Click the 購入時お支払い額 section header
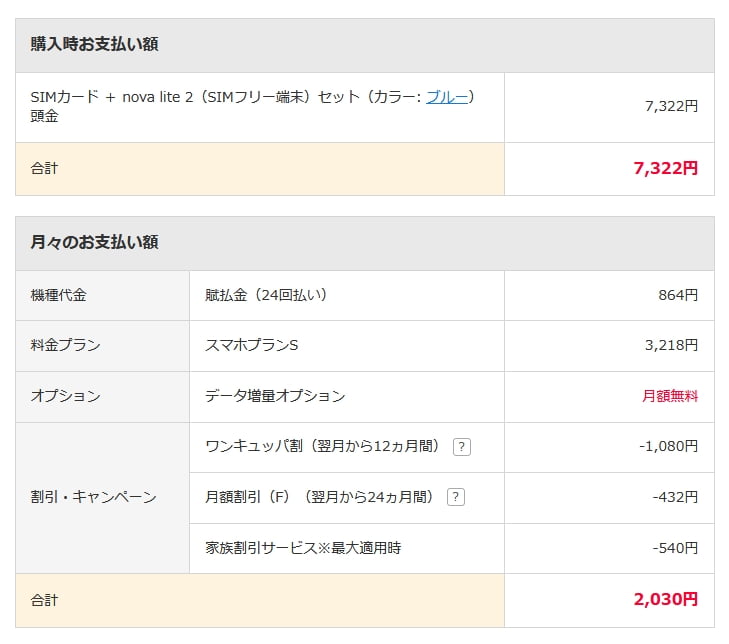Screen dimensions: 729x644 tap(95, 44)
